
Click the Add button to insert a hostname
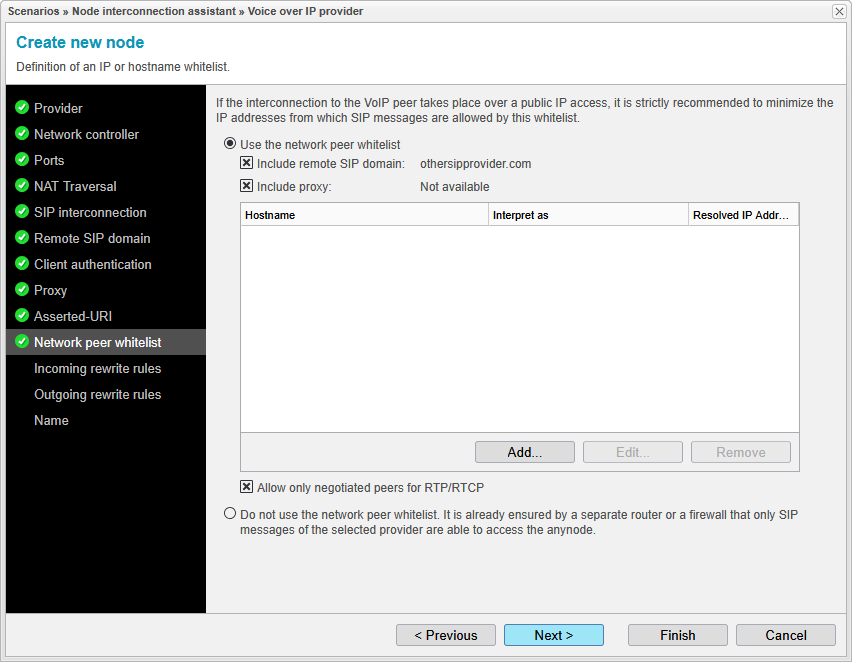[524, 452]
